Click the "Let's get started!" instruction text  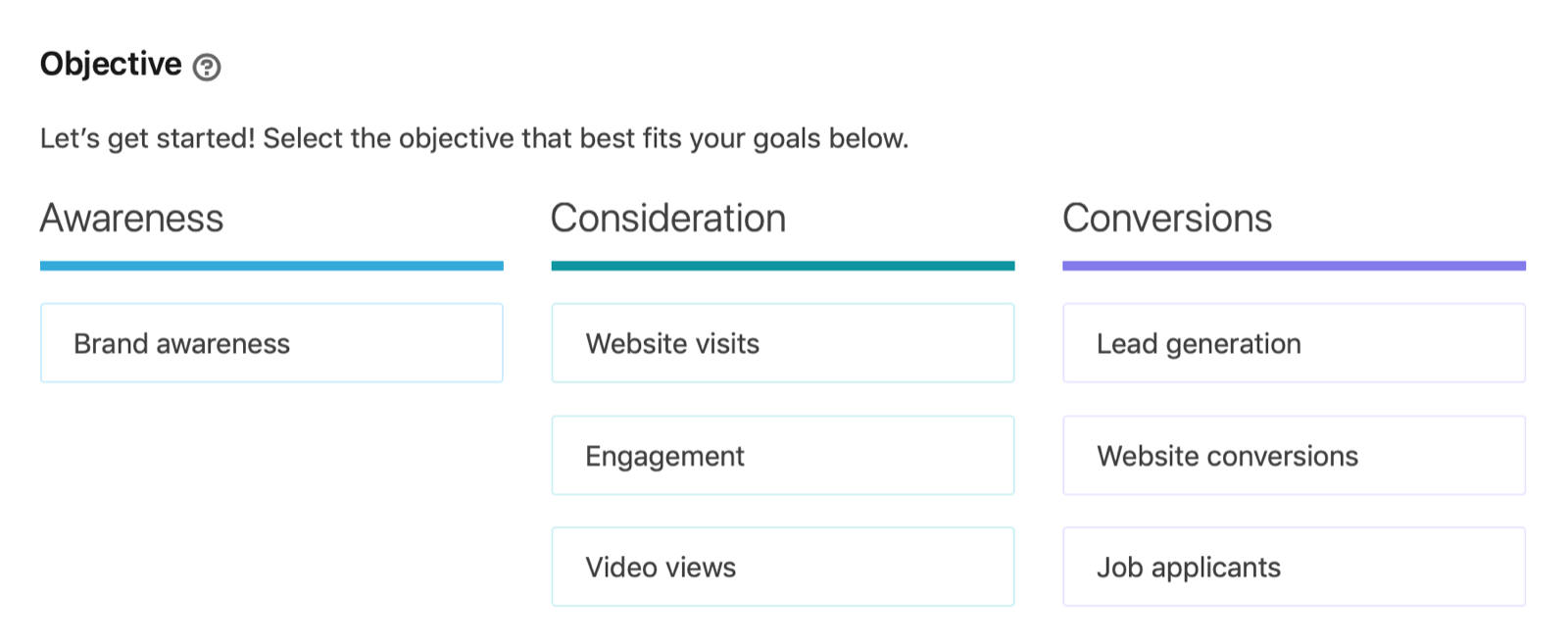tap(474, 138)
